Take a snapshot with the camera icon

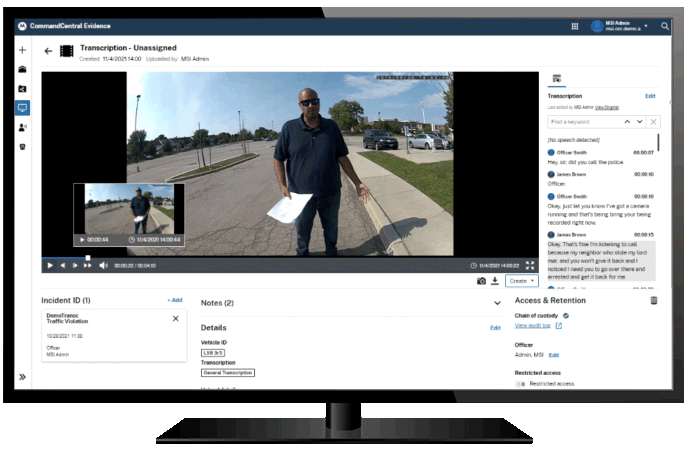[481, 281]
